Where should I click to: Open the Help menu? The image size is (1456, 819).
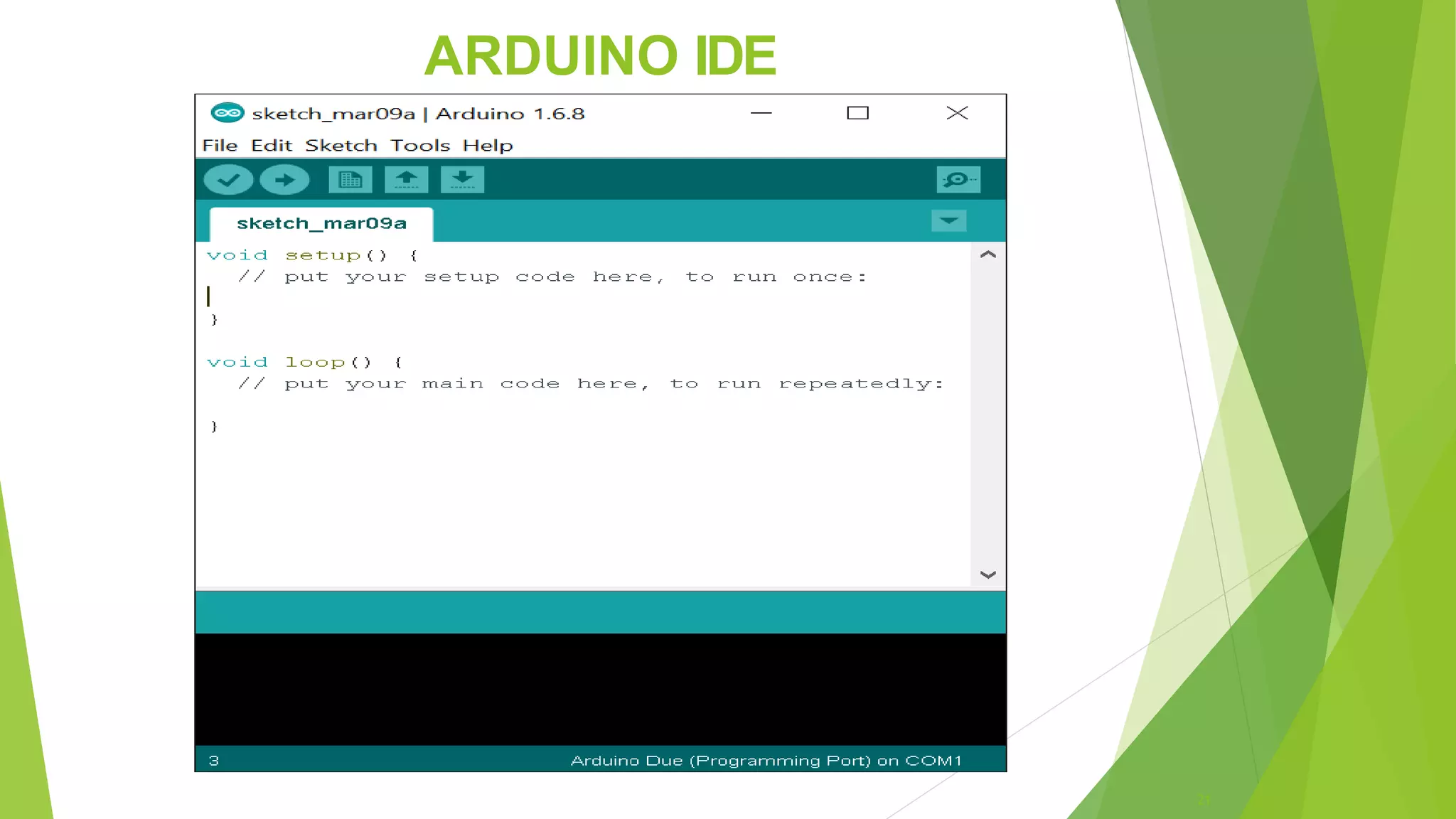[x=488, y=146]
